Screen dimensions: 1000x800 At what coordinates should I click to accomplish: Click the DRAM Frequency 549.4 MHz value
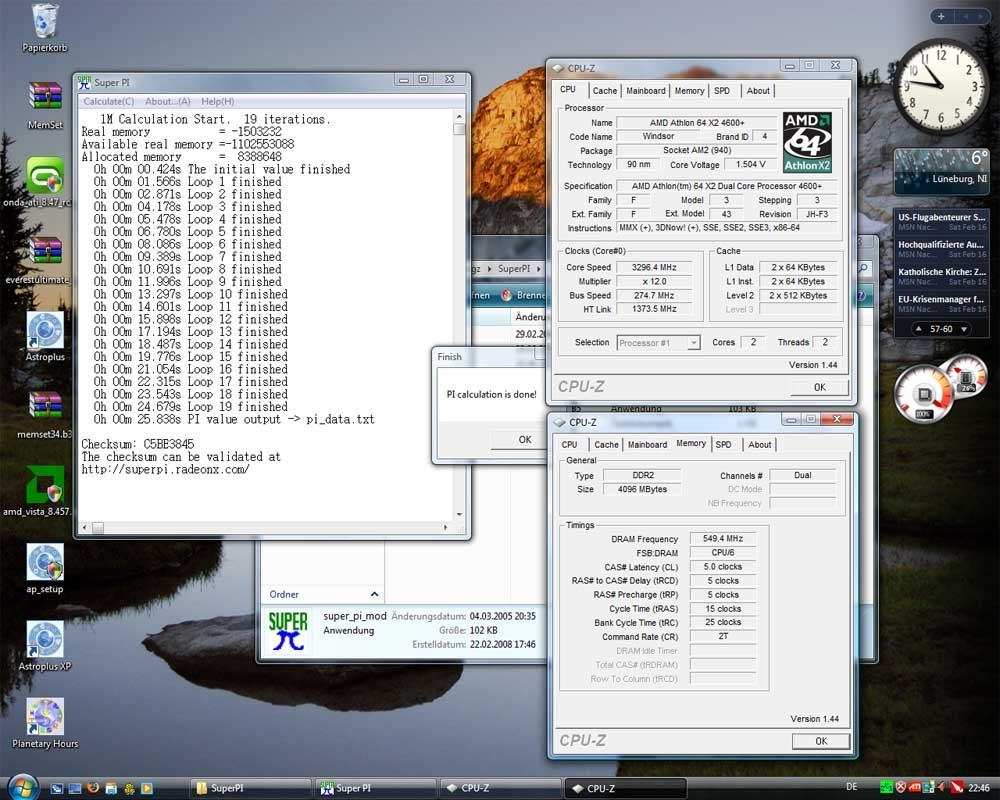pyautogui.click(x=723, y=538)
